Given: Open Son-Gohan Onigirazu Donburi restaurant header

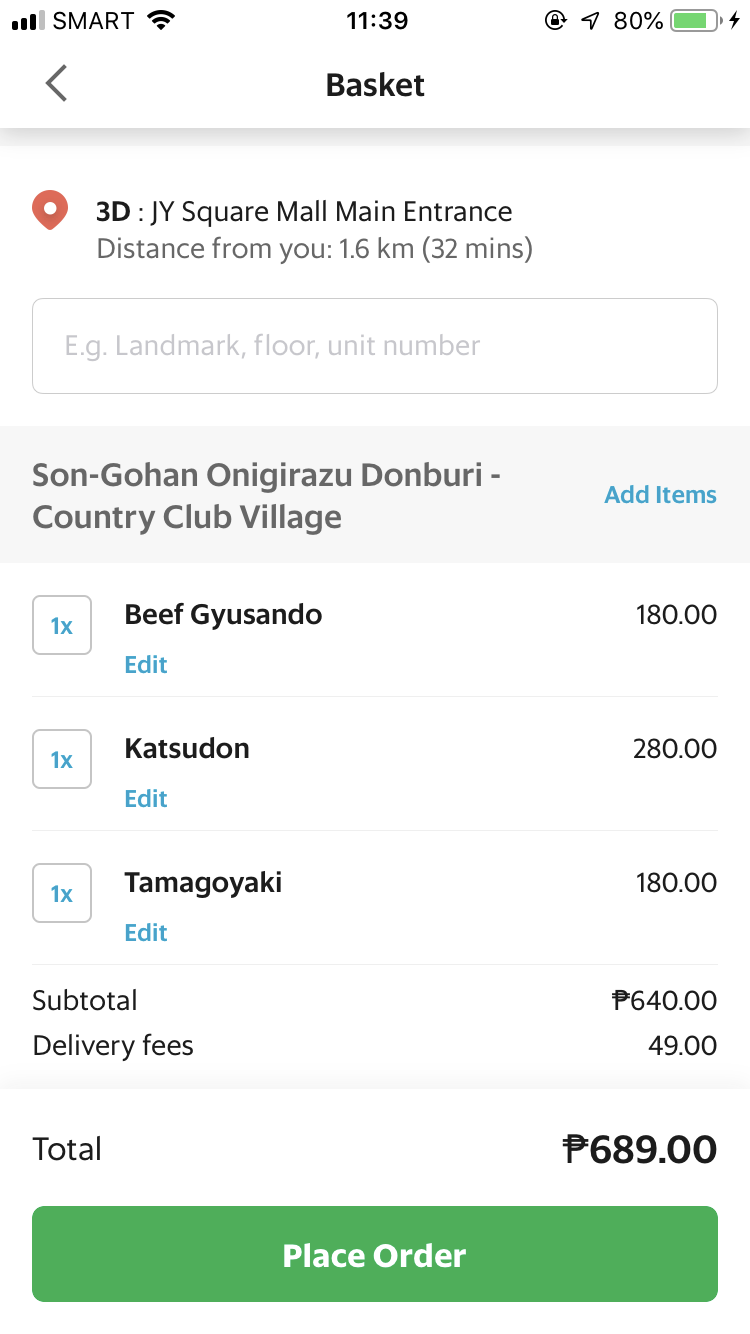Looking at the screenshot, I should click(266, 495).
